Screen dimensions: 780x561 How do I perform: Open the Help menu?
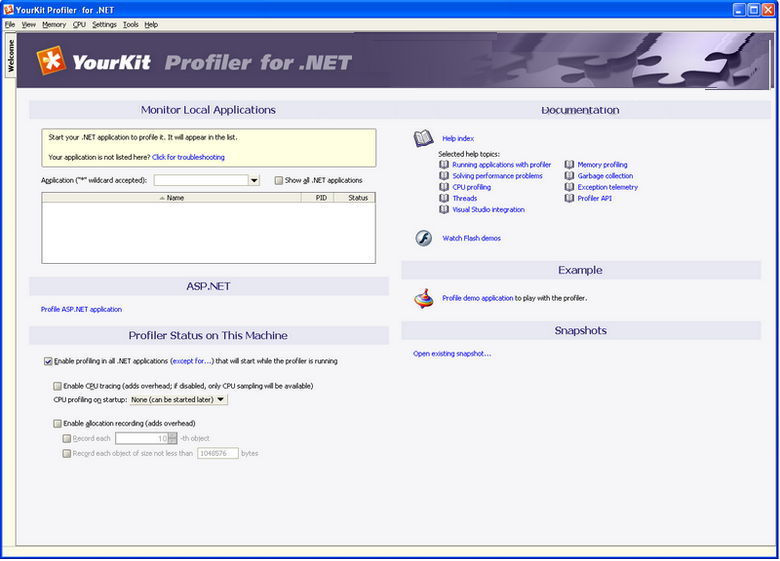[x=151, y=24]
